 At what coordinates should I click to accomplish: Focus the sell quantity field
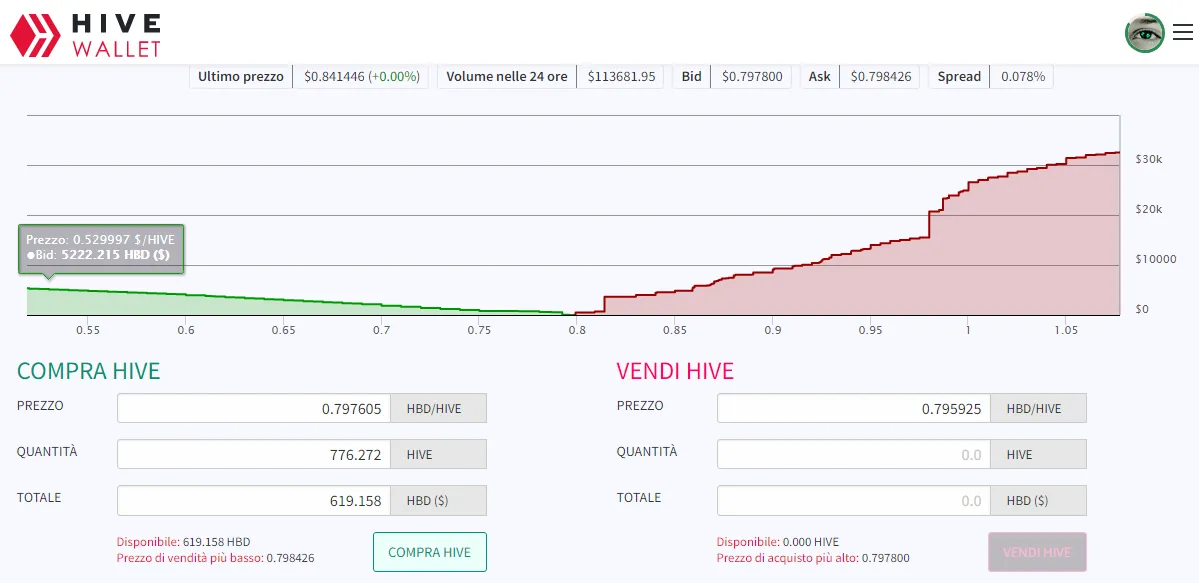854,454
